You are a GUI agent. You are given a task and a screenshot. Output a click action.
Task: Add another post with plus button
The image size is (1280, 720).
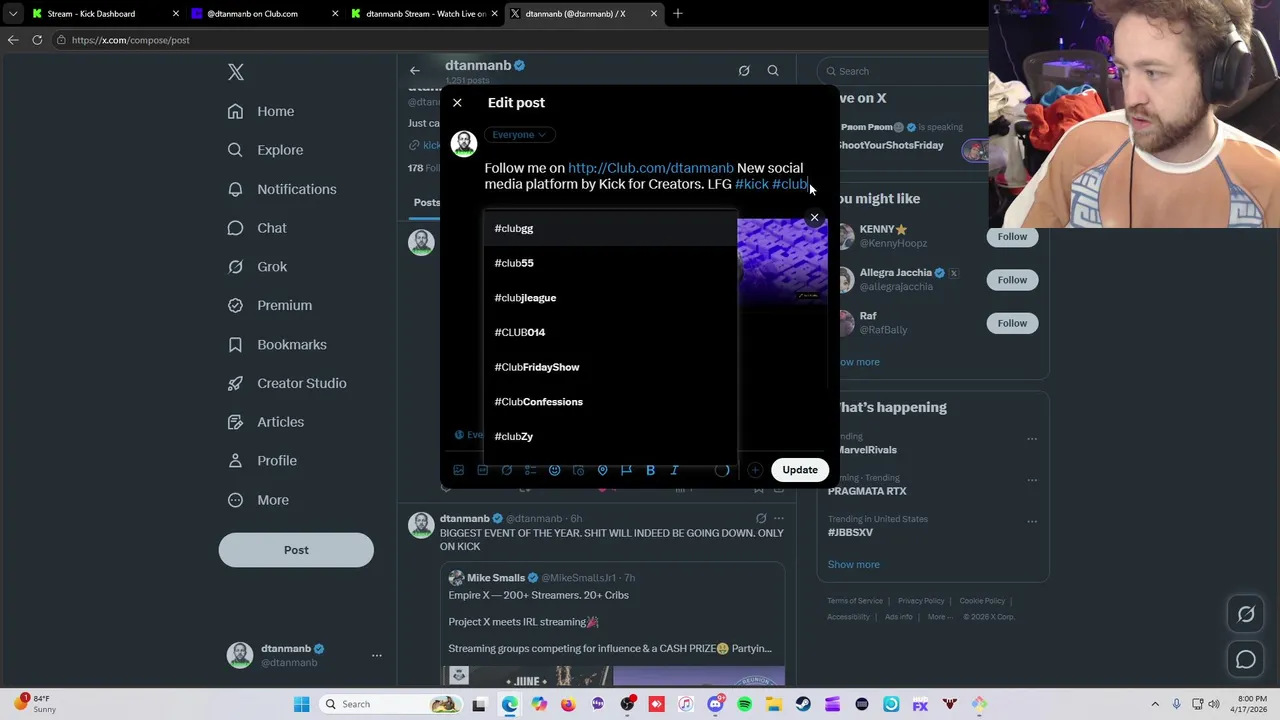755,470
